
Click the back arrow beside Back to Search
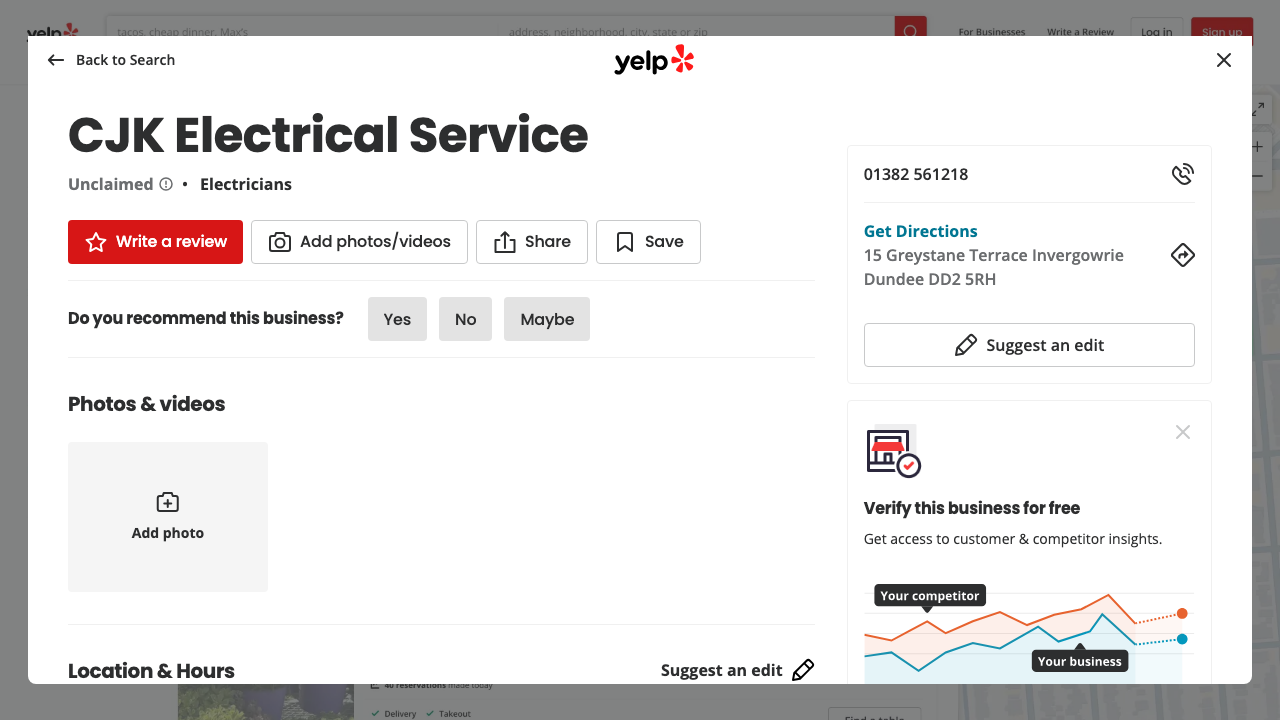pyautogui.click(x=55, y=60)
